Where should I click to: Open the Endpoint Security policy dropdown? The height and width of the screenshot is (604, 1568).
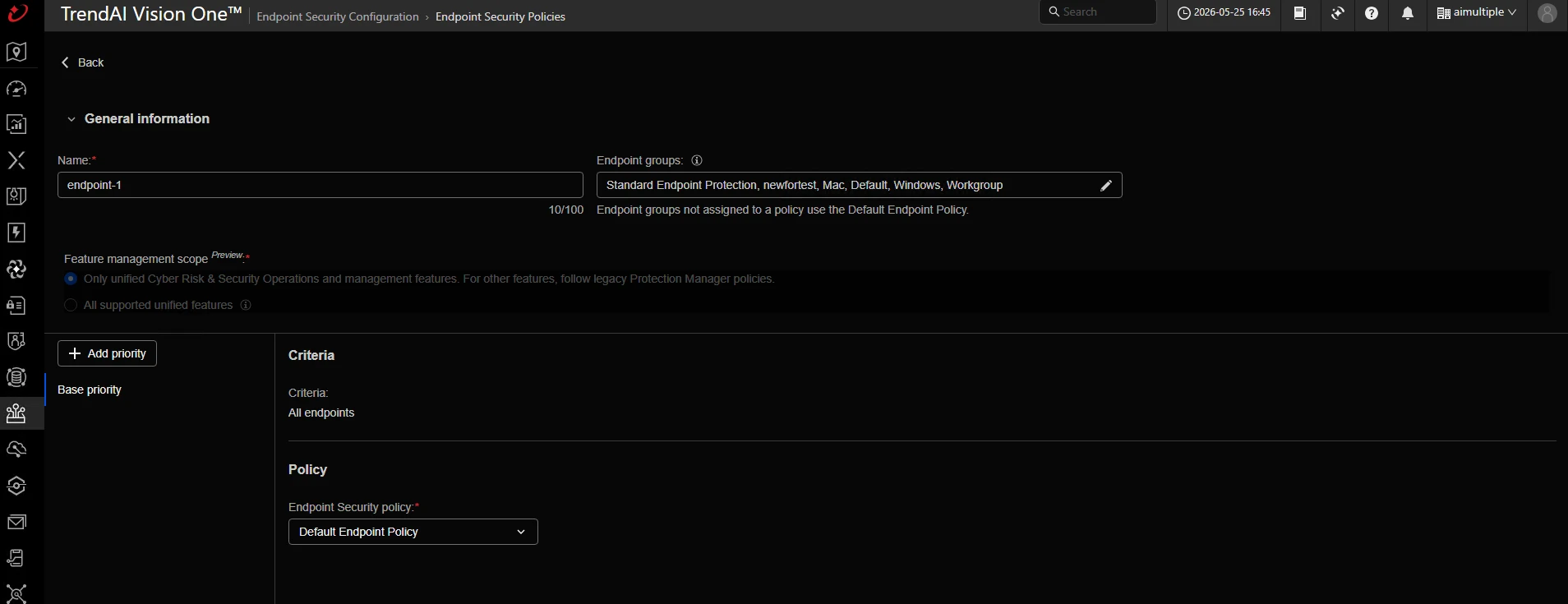(x=413, y=532)
